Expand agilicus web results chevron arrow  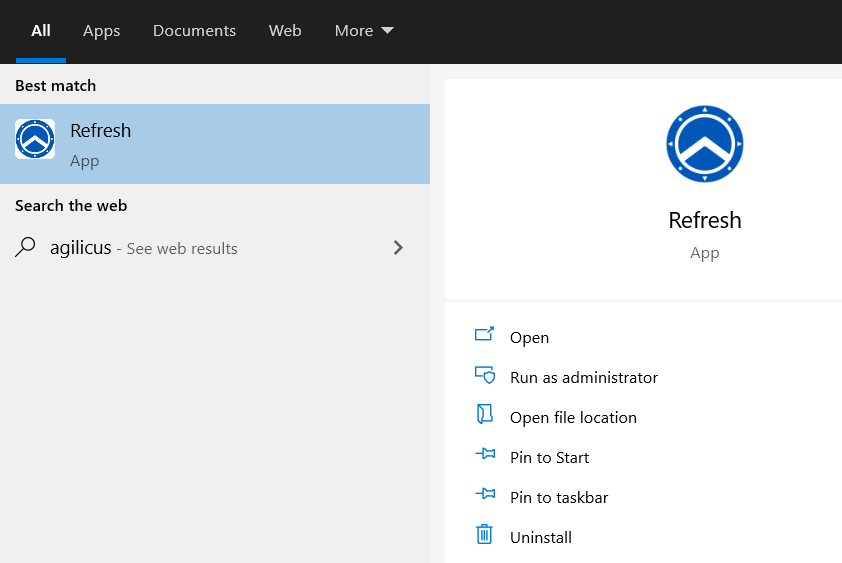coord(398,248)
